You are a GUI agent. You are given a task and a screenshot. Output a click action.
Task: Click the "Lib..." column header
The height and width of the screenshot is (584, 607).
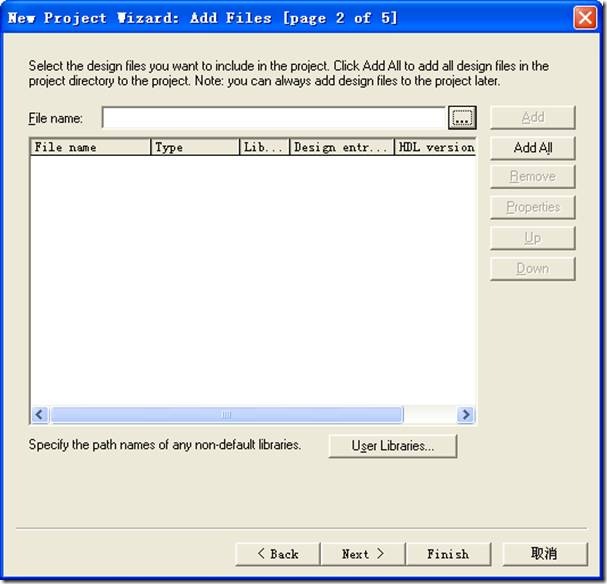(x=265, y=147)
